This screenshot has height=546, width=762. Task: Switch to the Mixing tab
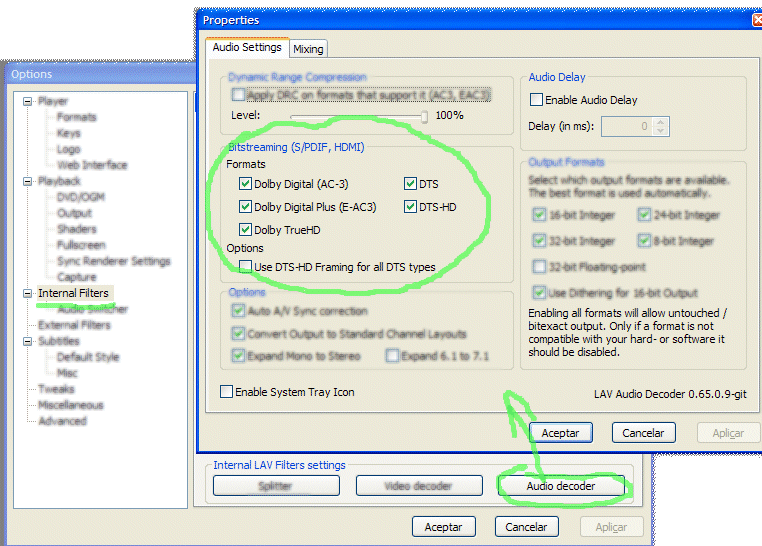point(308,49)
